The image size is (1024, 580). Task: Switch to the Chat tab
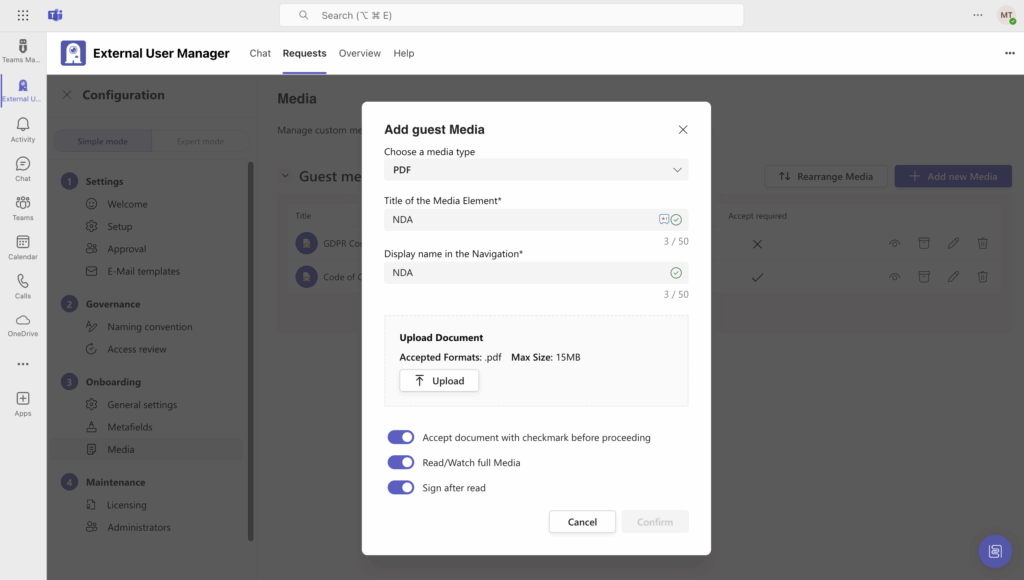(260, 53)
